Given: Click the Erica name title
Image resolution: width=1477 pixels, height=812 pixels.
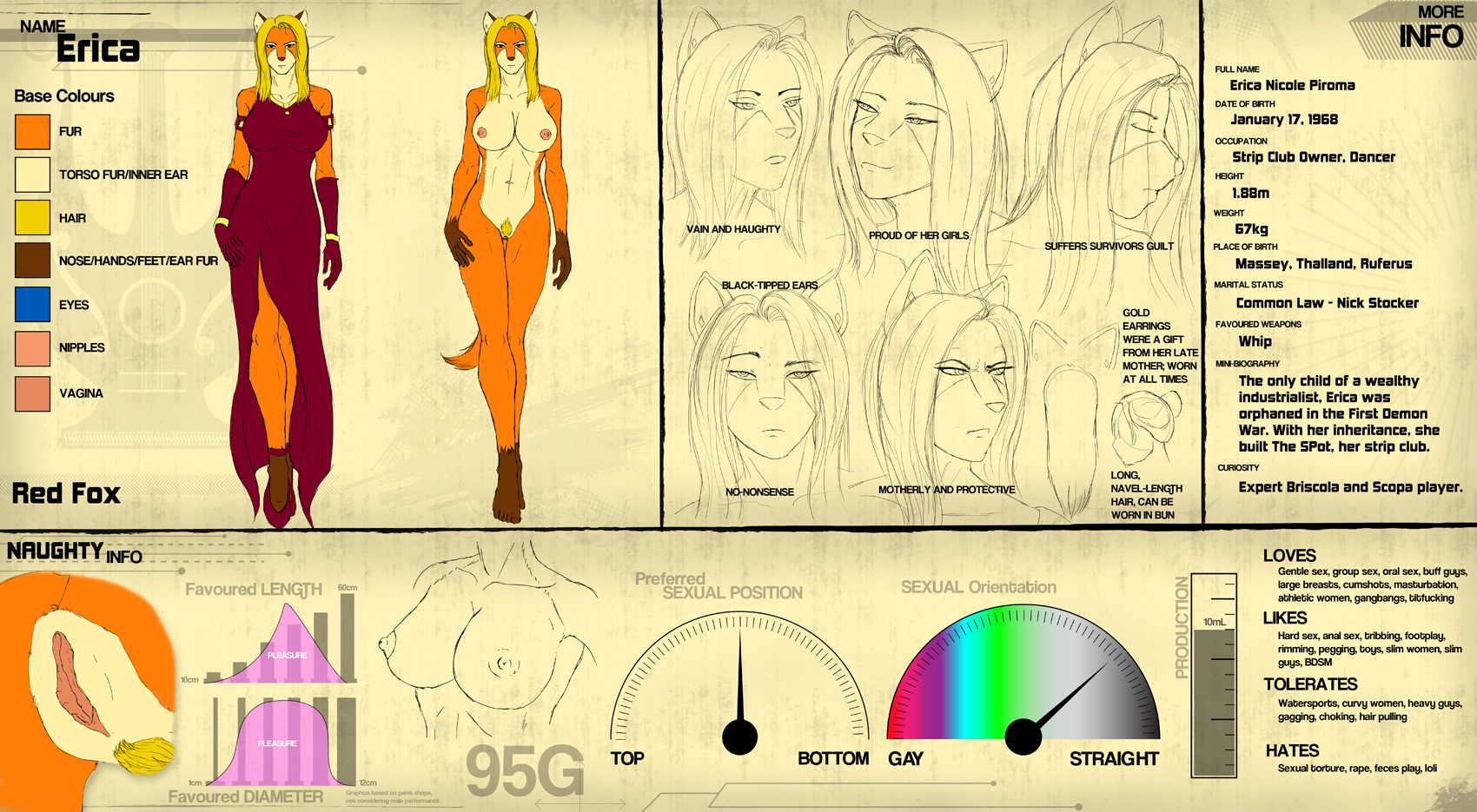Looking at the screenshot, I should tap(97, 50).
